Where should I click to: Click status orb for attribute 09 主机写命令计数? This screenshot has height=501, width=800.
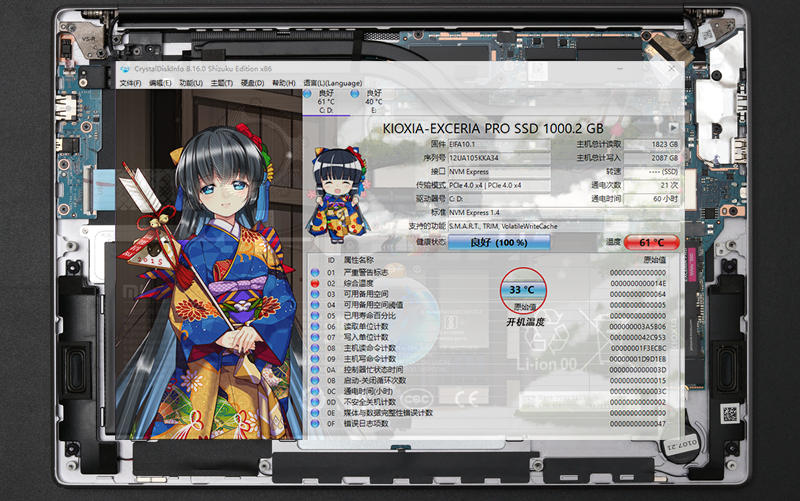(315, 359)
